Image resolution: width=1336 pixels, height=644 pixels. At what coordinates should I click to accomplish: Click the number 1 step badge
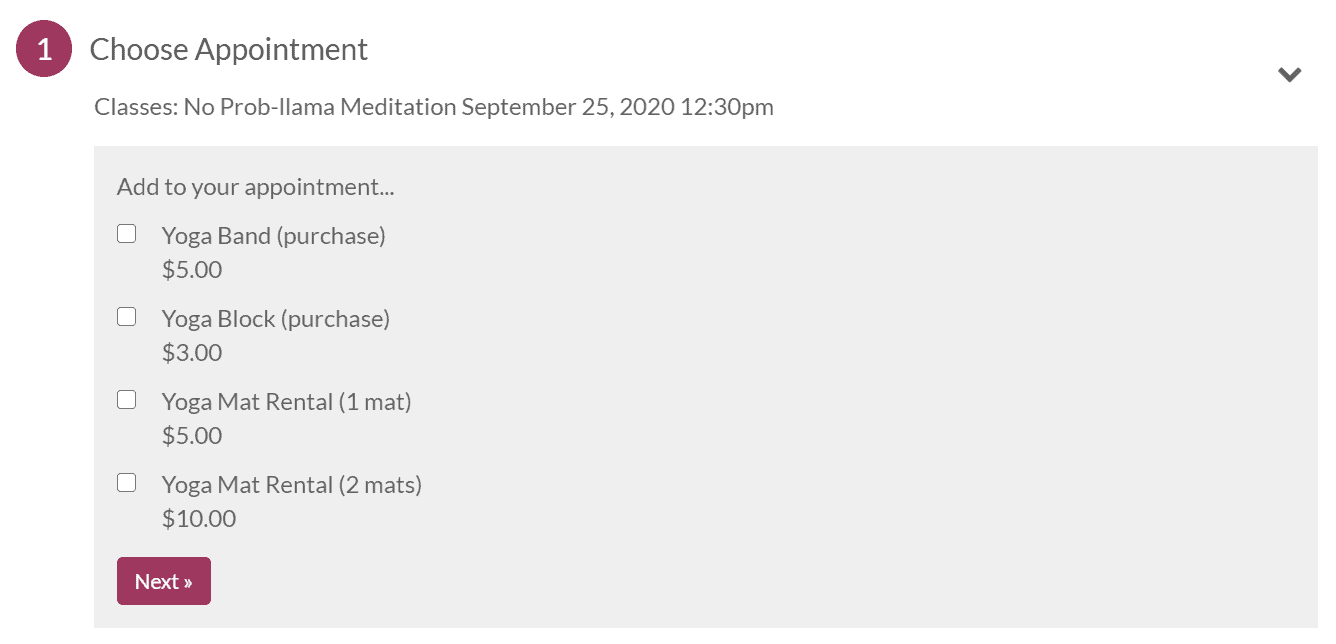pyautogui.click(x=44, y=50)
